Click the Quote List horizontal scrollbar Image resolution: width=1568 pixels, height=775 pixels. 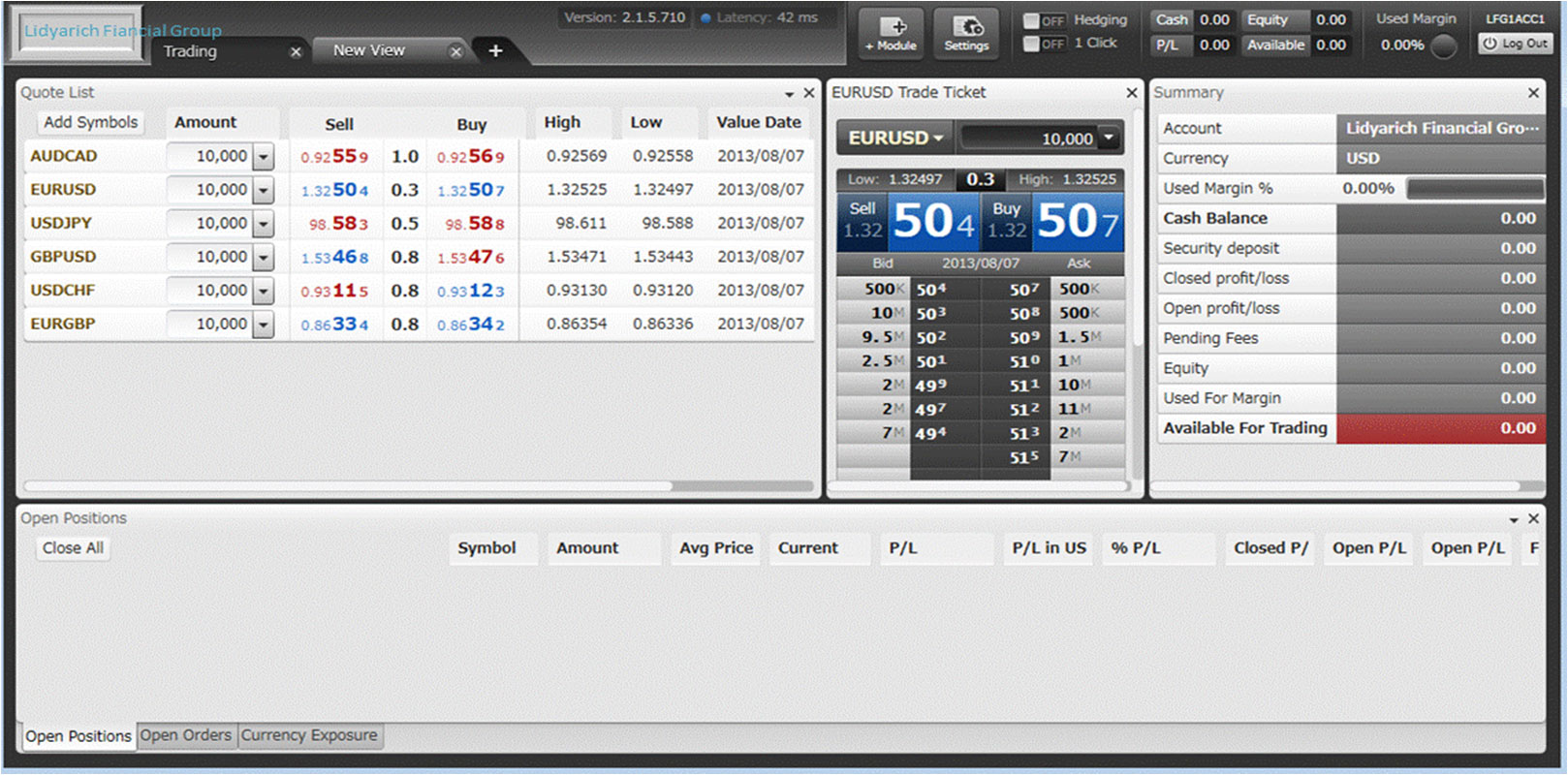tap(349, 485)
